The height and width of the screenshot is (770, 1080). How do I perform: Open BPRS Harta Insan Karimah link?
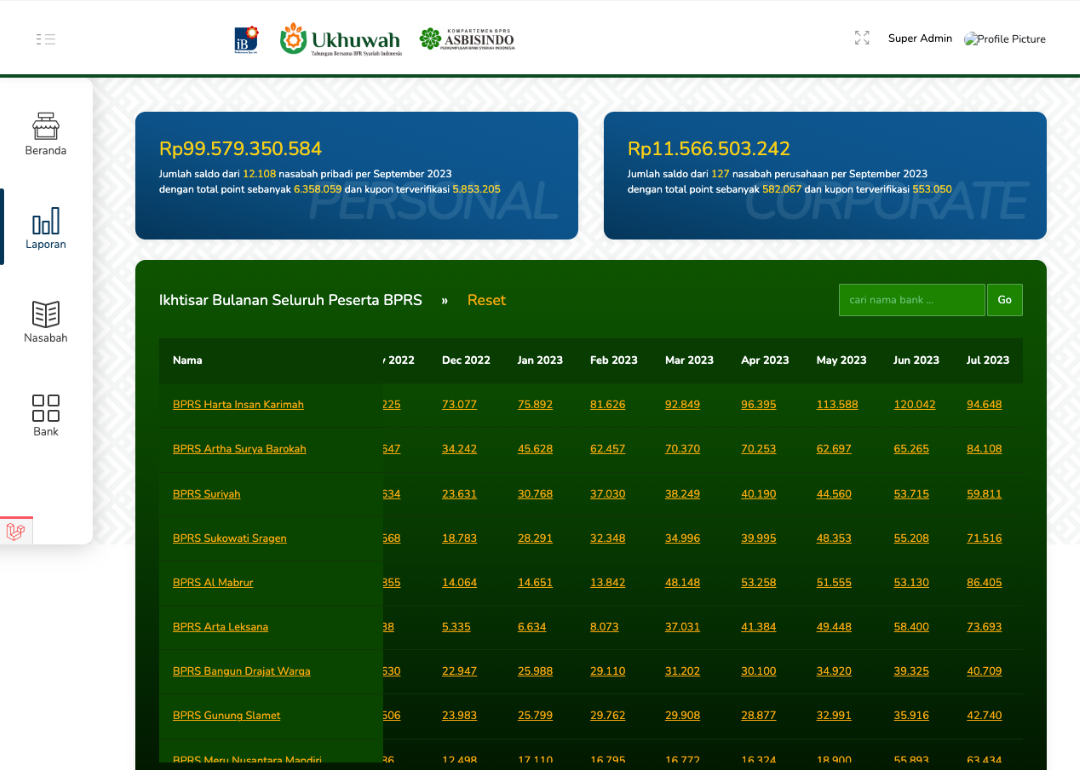pyautogui.click(x=238, y=404)
